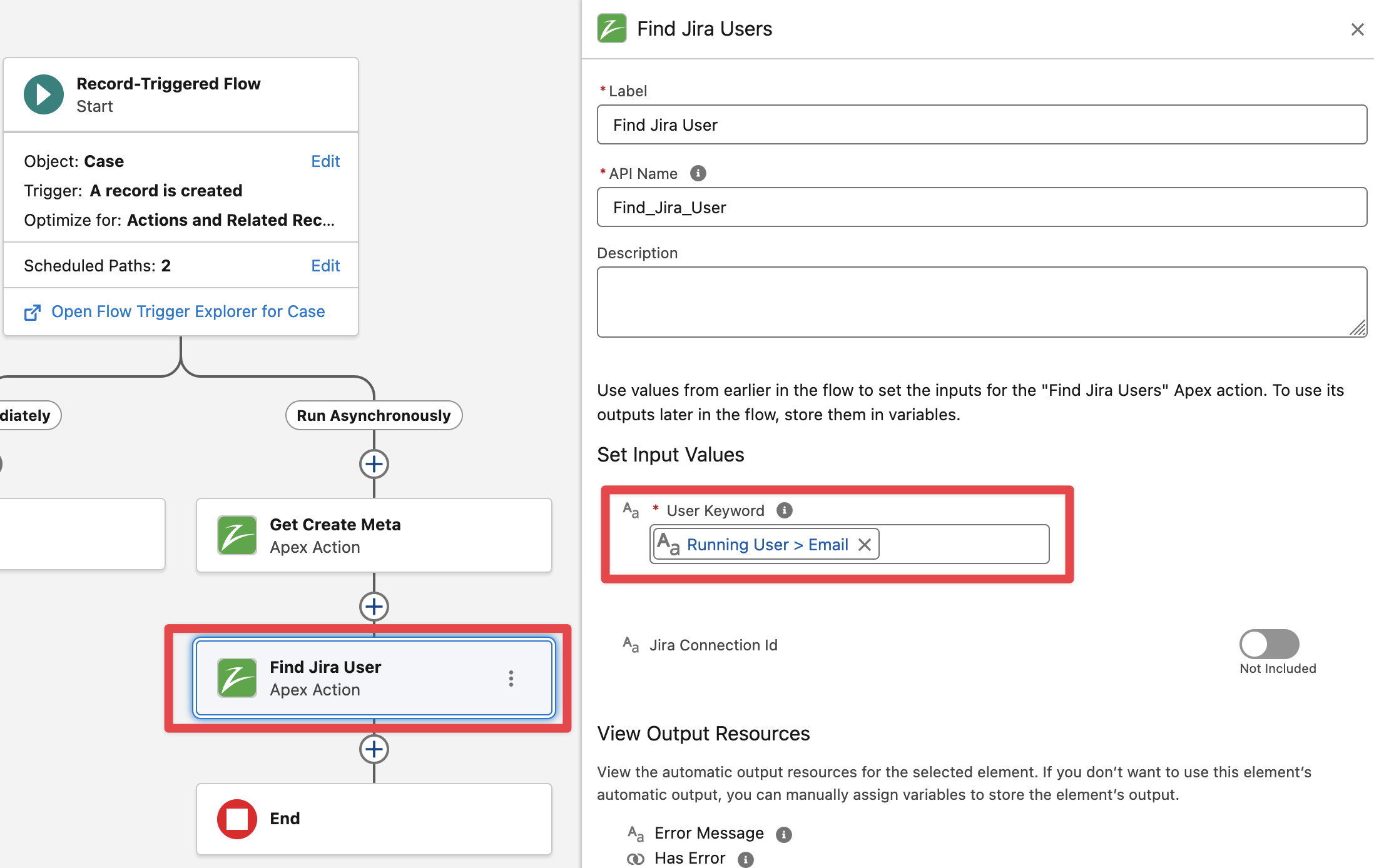The width and height of the screenshot is (1374, 868).
Task: Click into the Label input field
Action: pyautogui.click(x=981, y=125)
